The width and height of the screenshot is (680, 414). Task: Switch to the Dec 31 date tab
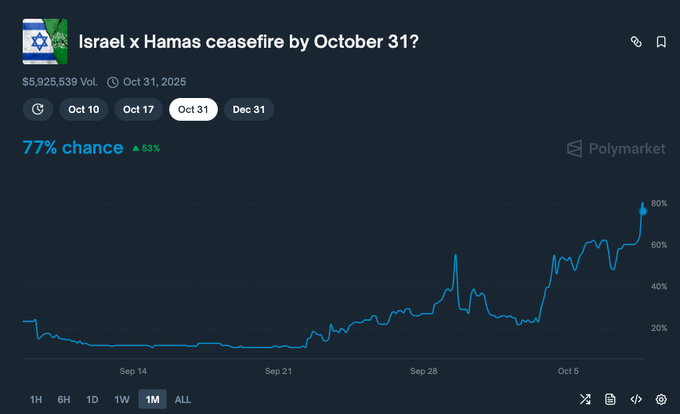[248, 109]
